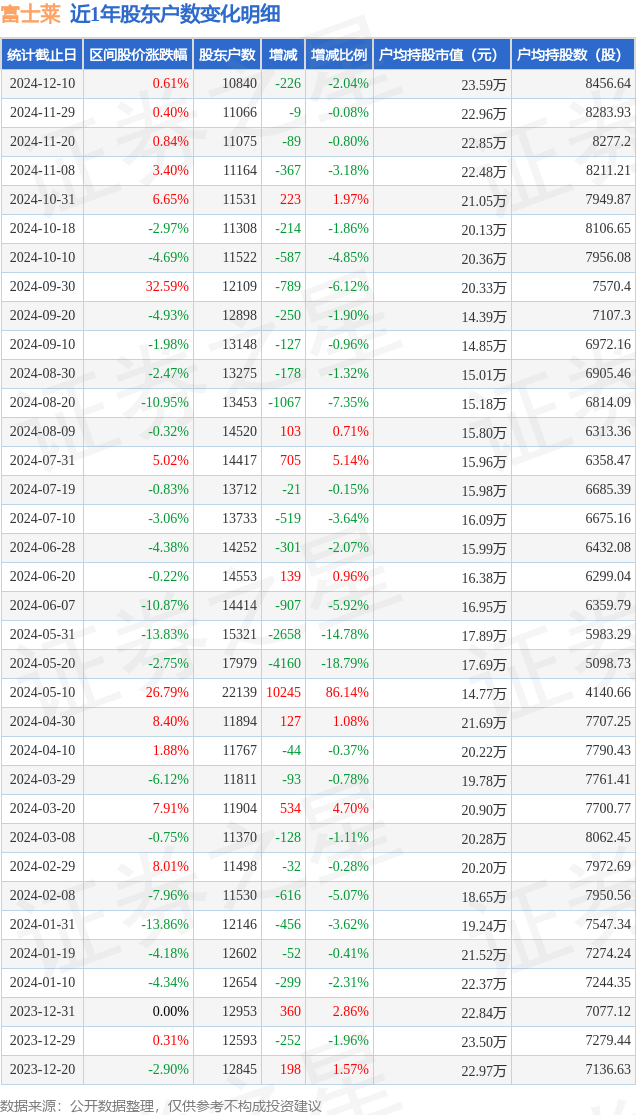Click the 4140.66 average shares cell
This screenshot has width=636, height=1115.
tap(573, 693)
